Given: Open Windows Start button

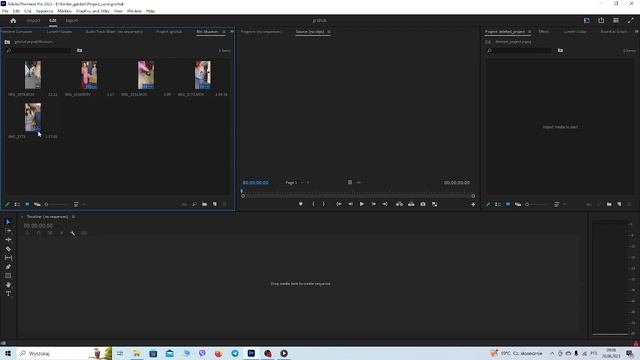Looking at the screenshot, I should 8,353.
